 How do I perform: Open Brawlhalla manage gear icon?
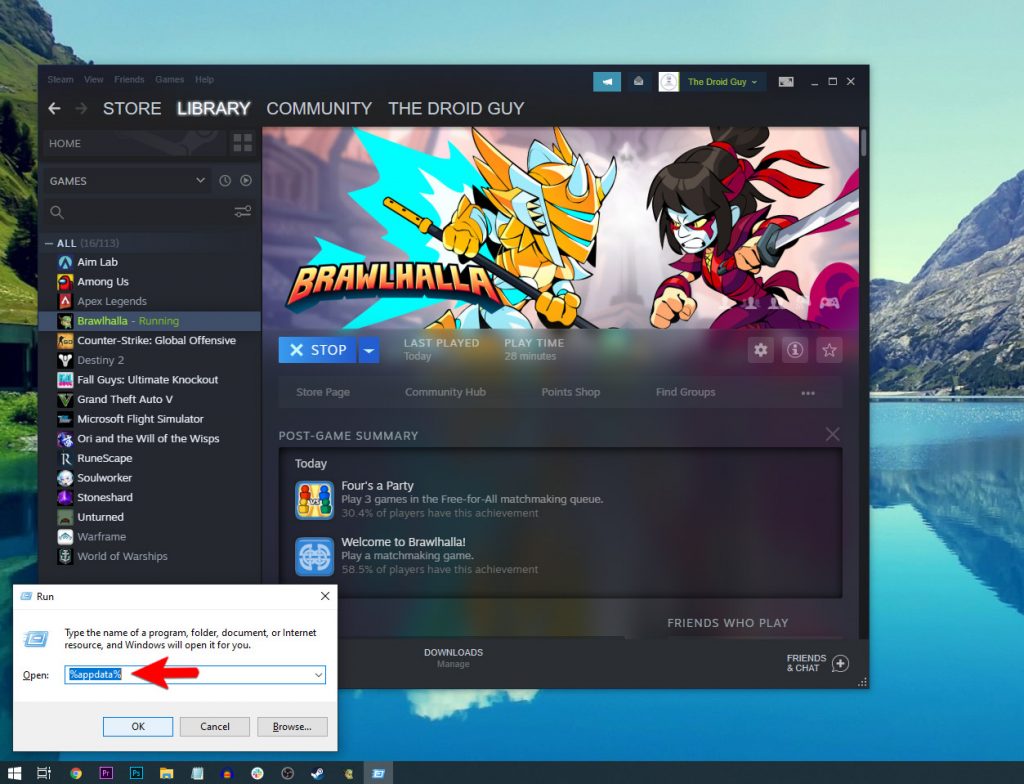(761, 350)
